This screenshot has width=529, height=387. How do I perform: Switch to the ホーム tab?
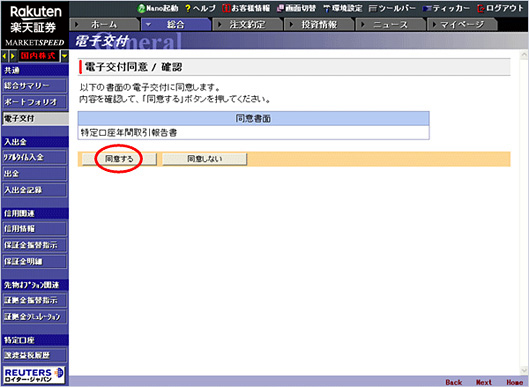click(x=105, y=24)
